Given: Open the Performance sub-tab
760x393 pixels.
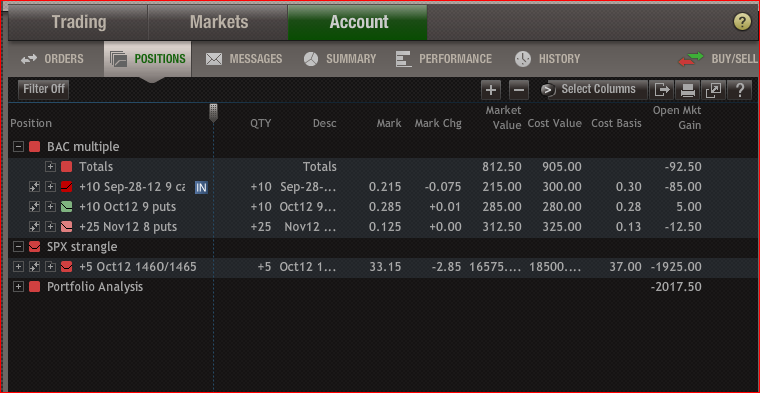Looking at the screenshot, I should tap(444, 59).
